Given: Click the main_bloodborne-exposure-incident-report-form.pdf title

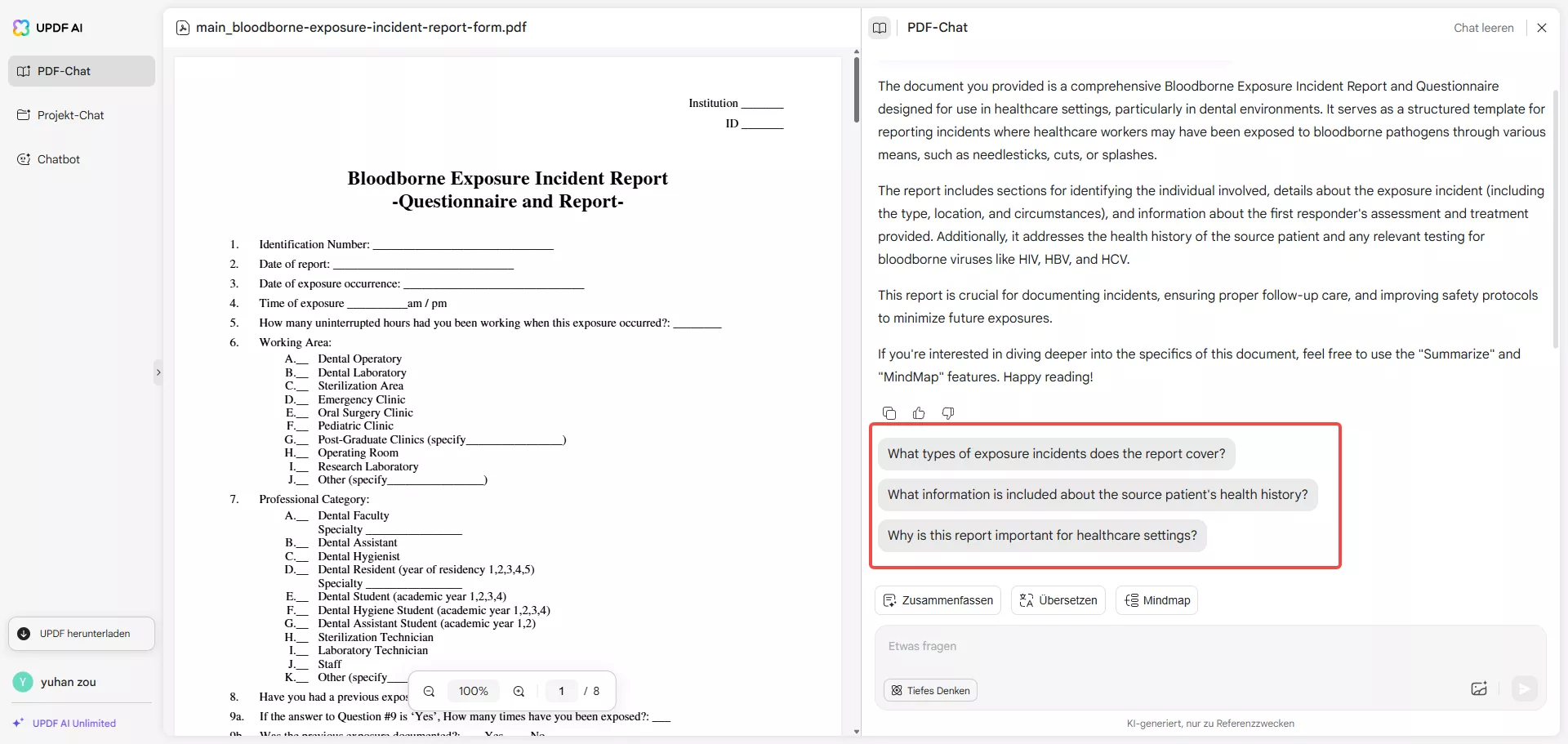Looking at the screenshot, I should (361, 28).
